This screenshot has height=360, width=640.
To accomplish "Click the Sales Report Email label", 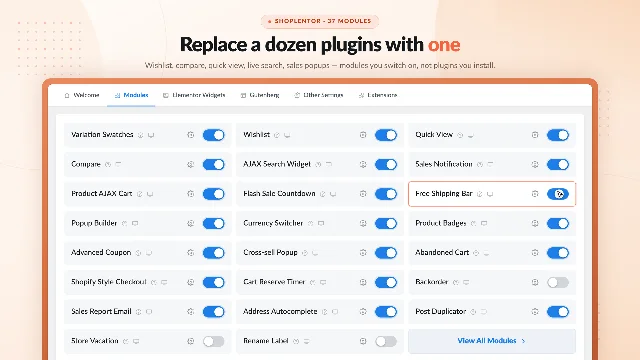I will pyautogui.click(x=101, y=311).
